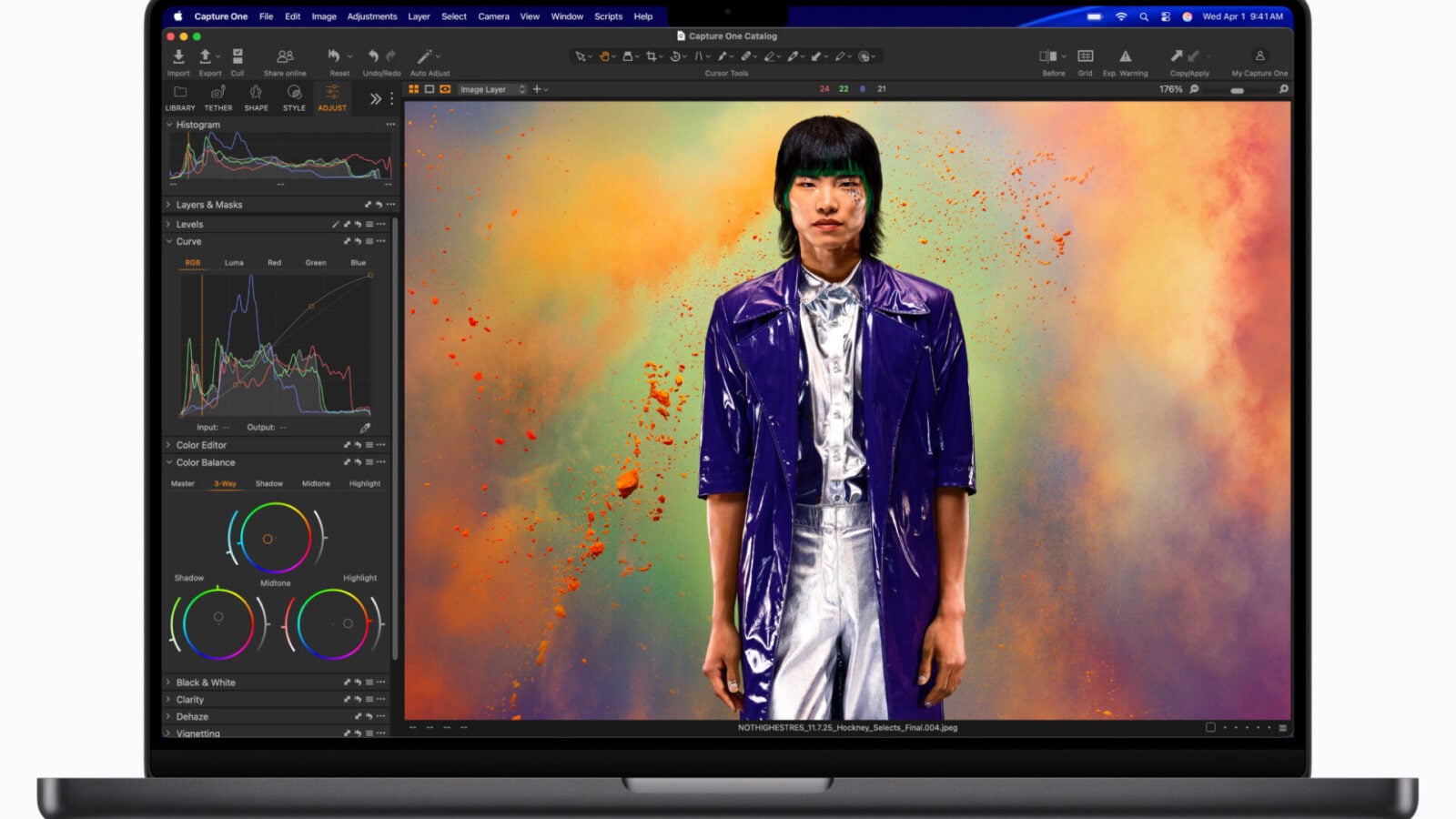The width and height of the screenshot is (1456, 819).
Task: Open the Cull tool
Action: tap(238, 57)
